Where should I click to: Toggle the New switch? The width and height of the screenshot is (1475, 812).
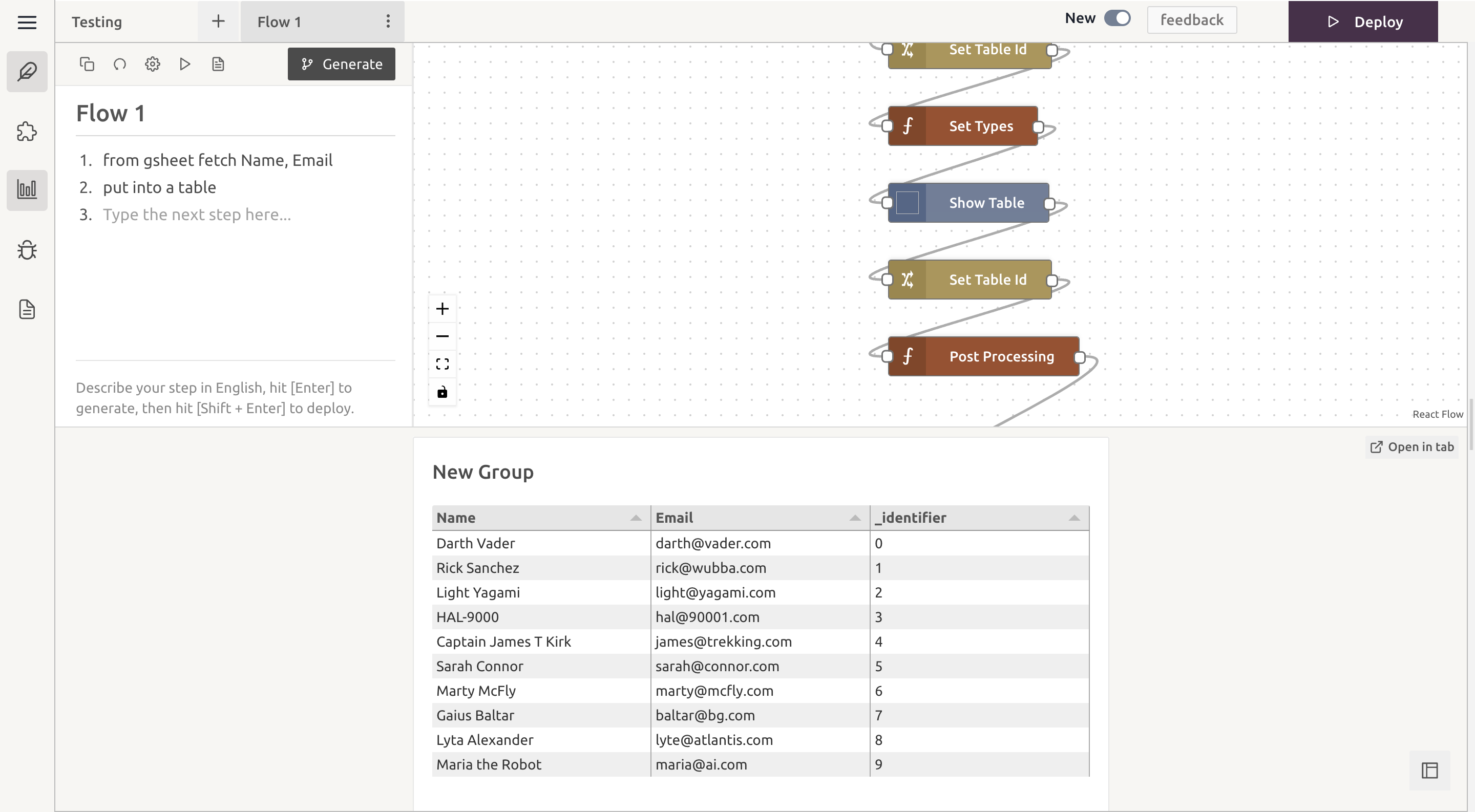tap(1116, 18)
